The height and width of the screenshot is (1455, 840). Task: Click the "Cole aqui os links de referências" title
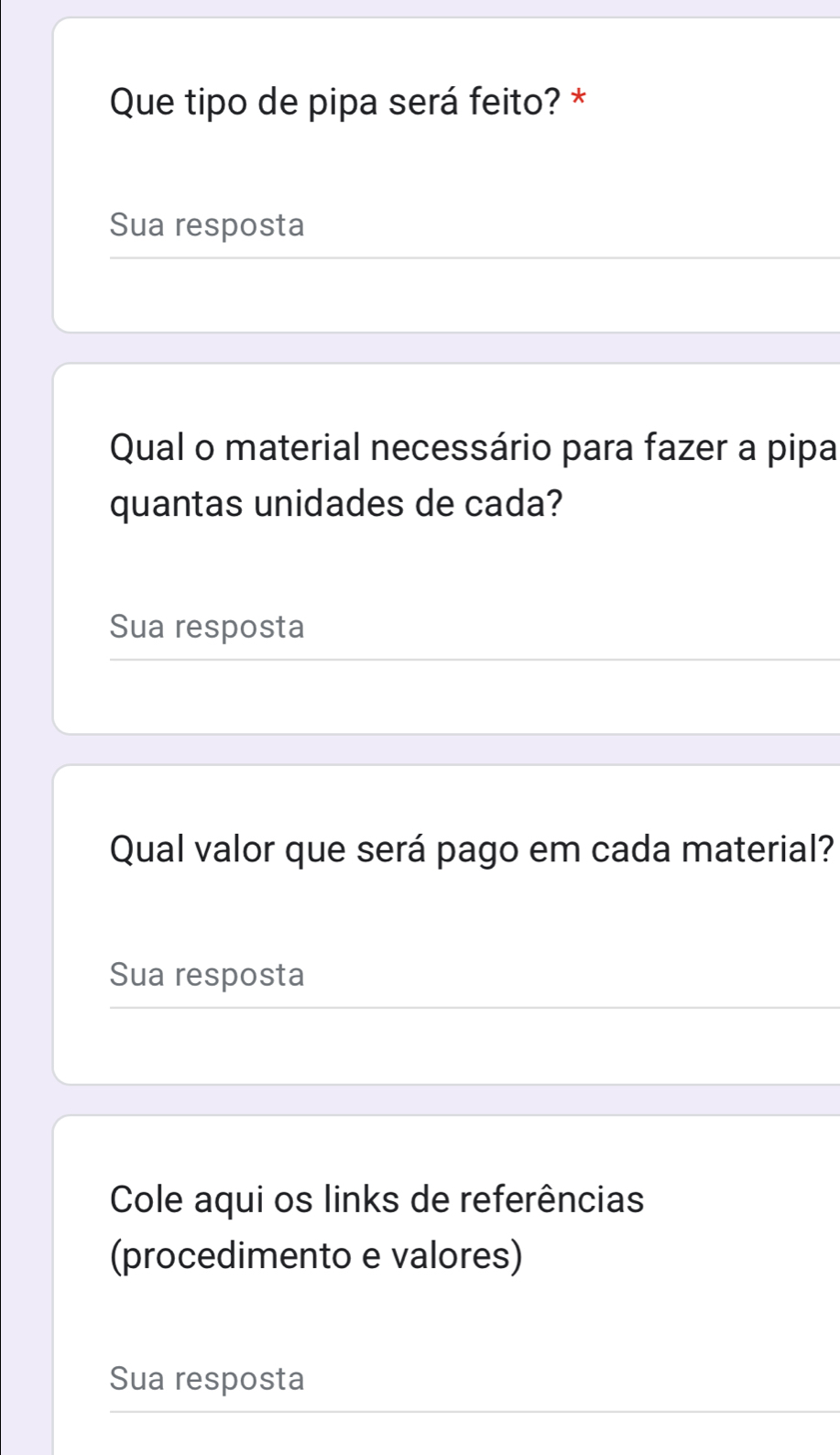[376, 1199]
